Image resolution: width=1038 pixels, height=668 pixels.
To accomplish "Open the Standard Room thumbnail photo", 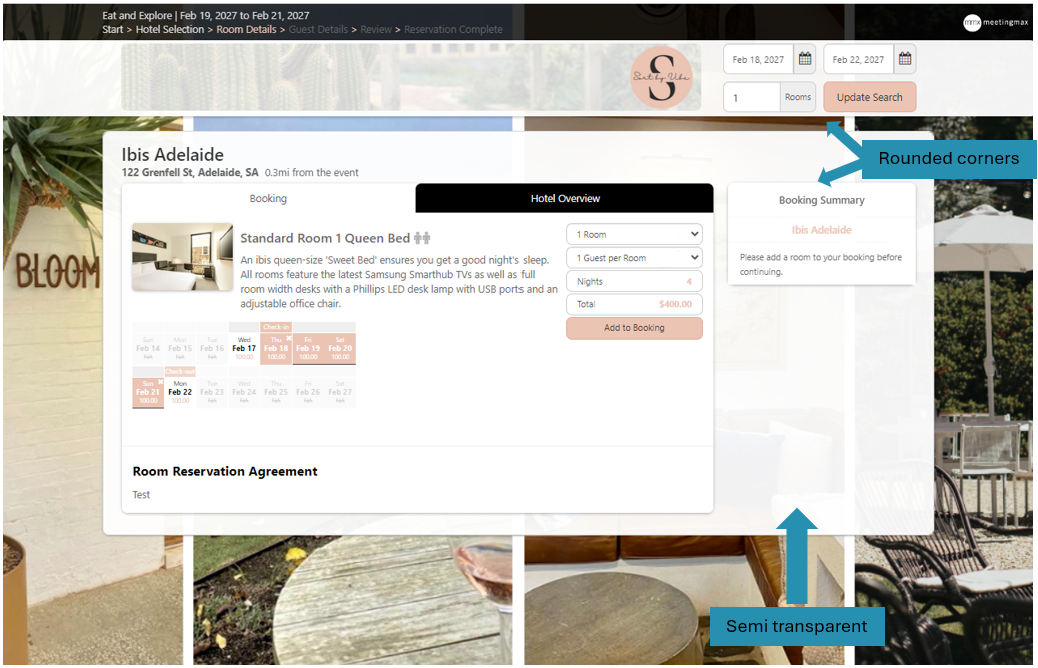I will click(182, 257).
